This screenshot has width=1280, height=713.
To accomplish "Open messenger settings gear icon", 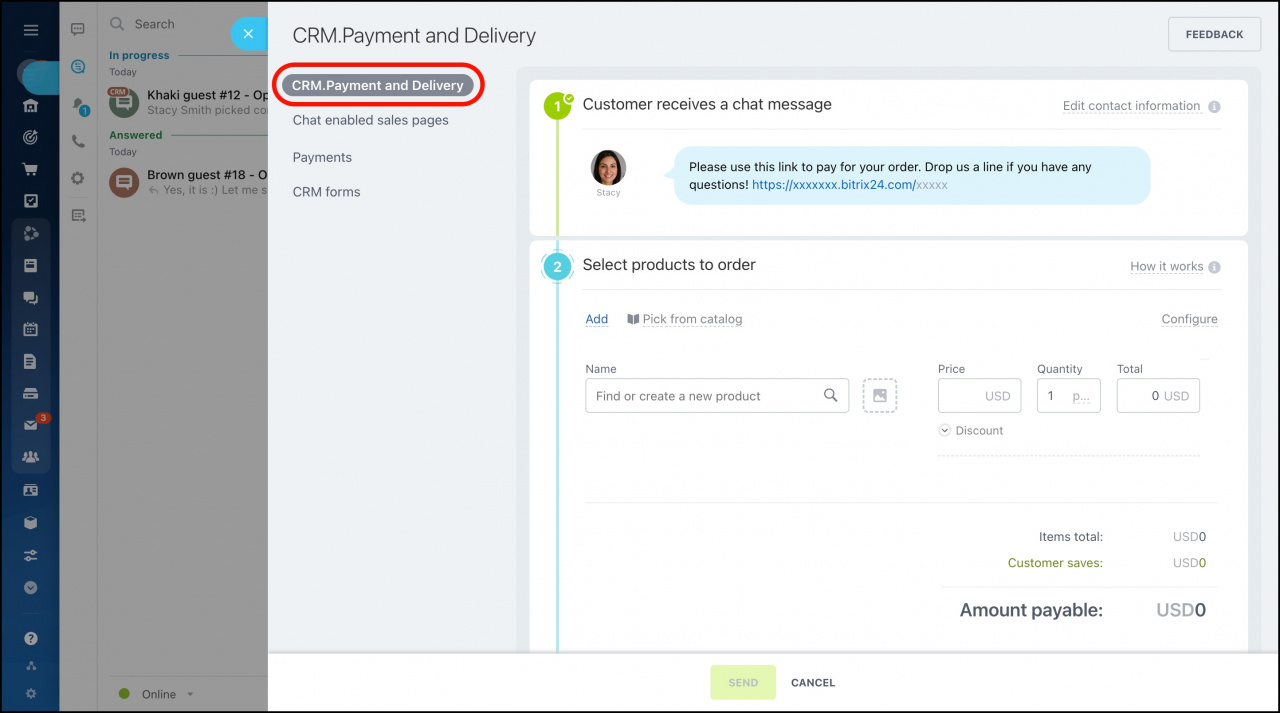I will tap(78, 178).
